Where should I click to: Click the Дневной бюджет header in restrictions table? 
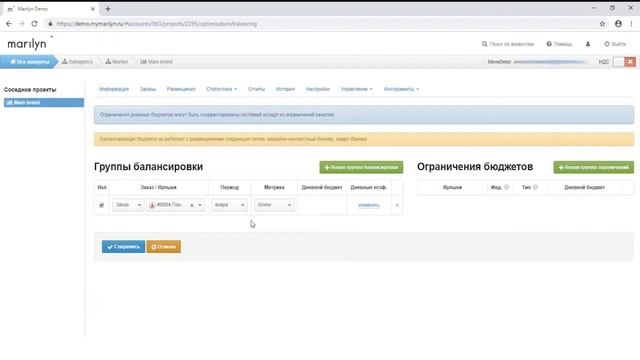pyautogui.click(x=584, y=187)
